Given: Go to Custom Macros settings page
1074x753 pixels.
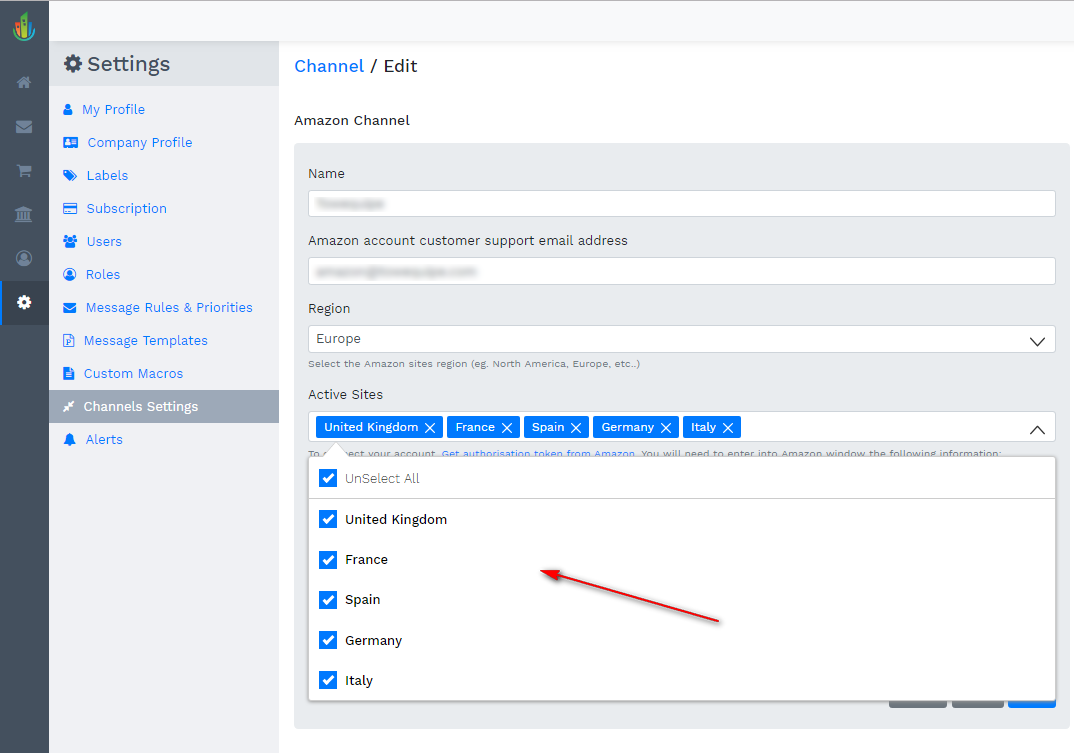Looking at the screenshot, I should coord(133,373).
